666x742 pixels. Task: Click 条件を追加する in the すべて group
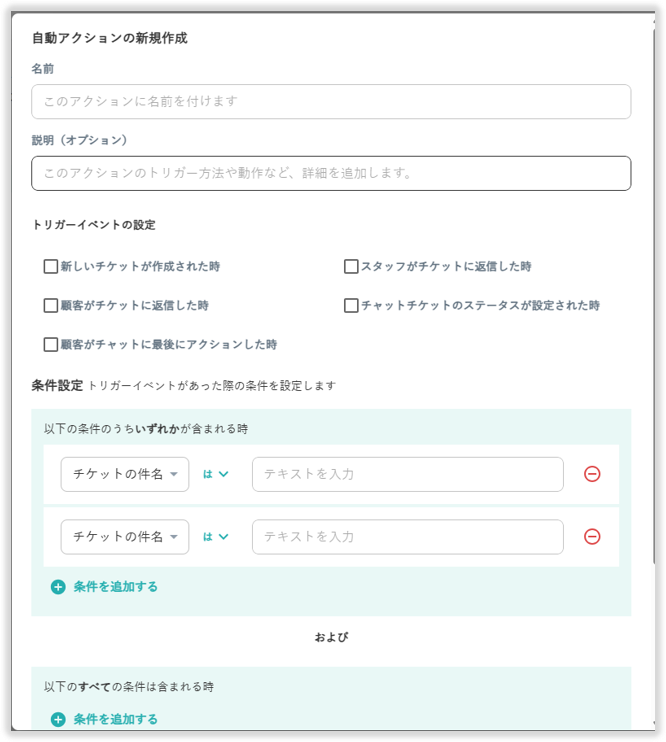click(115, 719)
